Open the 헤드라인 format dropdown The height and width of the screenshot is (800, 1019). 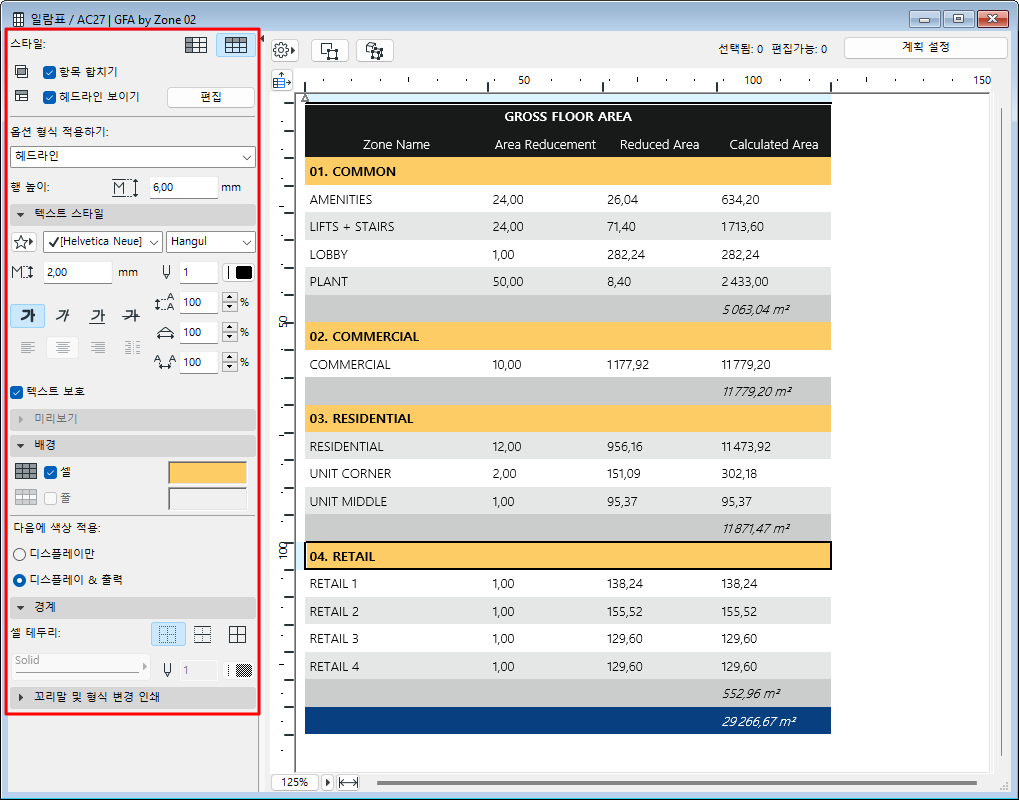[132, 157]
